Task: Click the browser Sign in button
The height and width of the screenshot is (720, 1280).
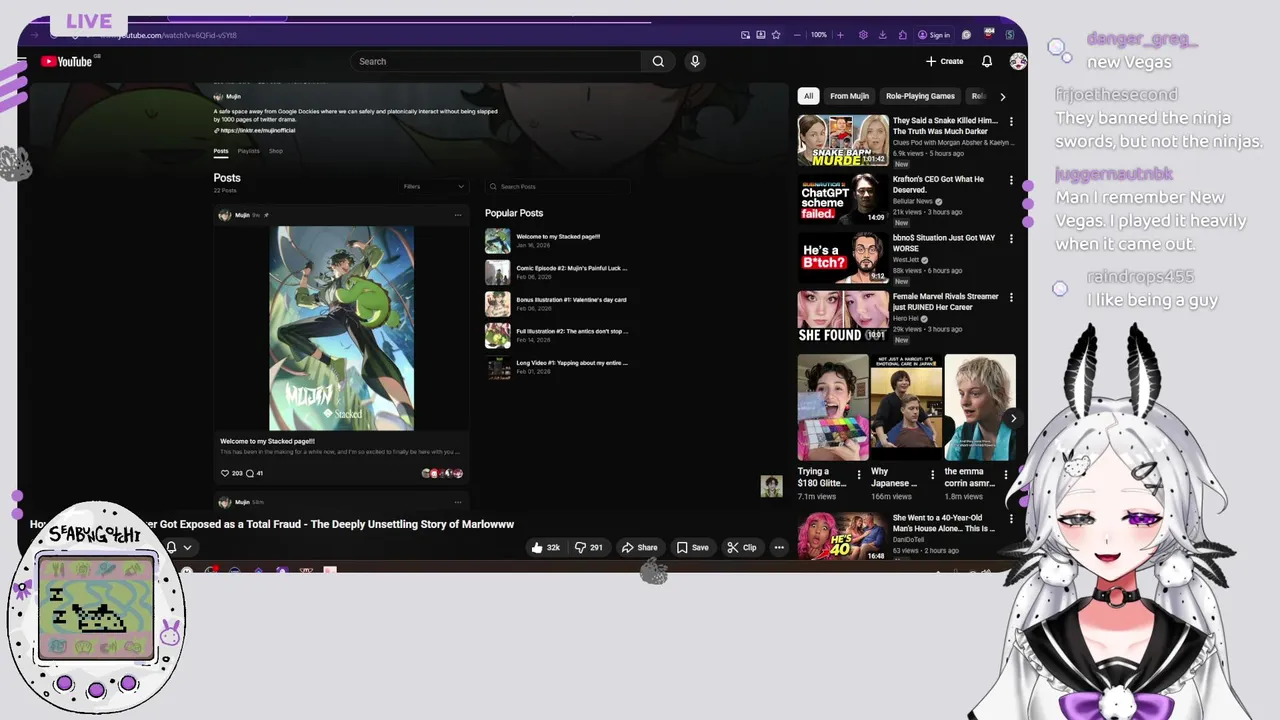Action: (x=934, y=35)
